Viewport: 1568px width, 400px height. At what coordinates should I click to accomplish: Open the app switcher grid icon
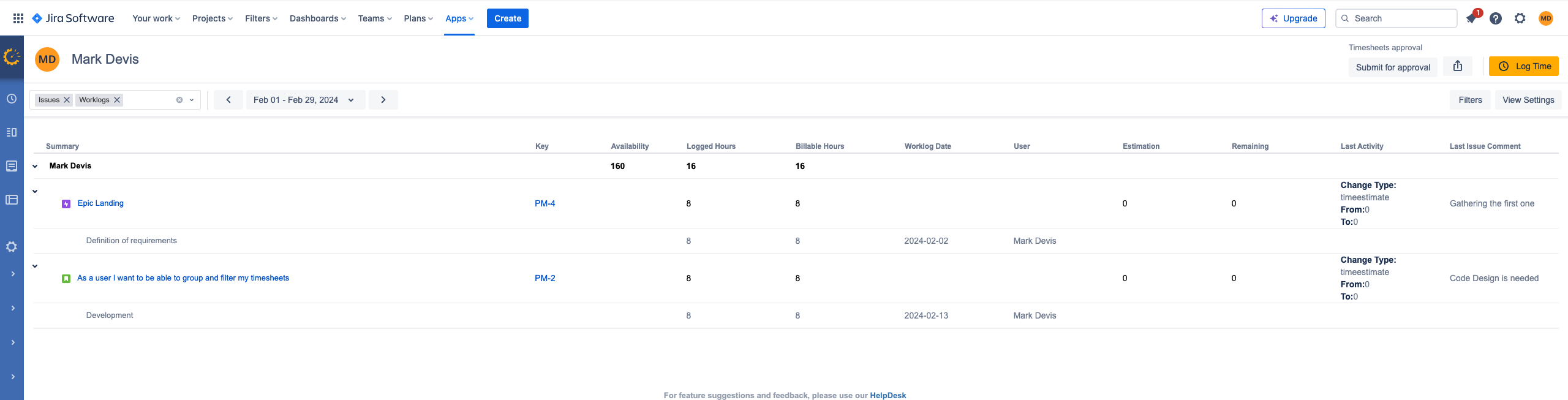[x=18, y=18]
